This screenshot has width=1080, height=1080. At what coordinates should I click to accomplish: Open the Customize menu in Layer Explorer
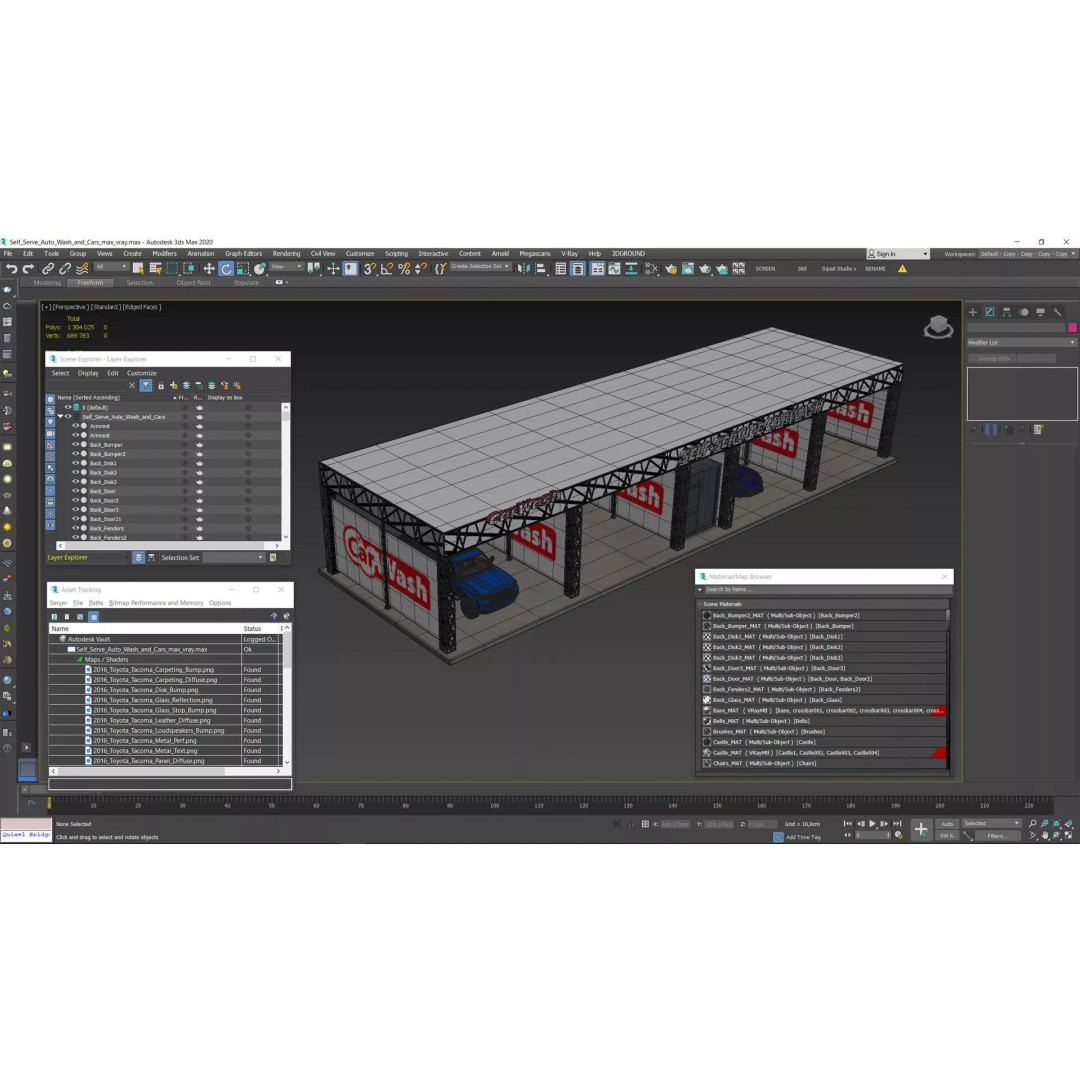coord(141,373)
